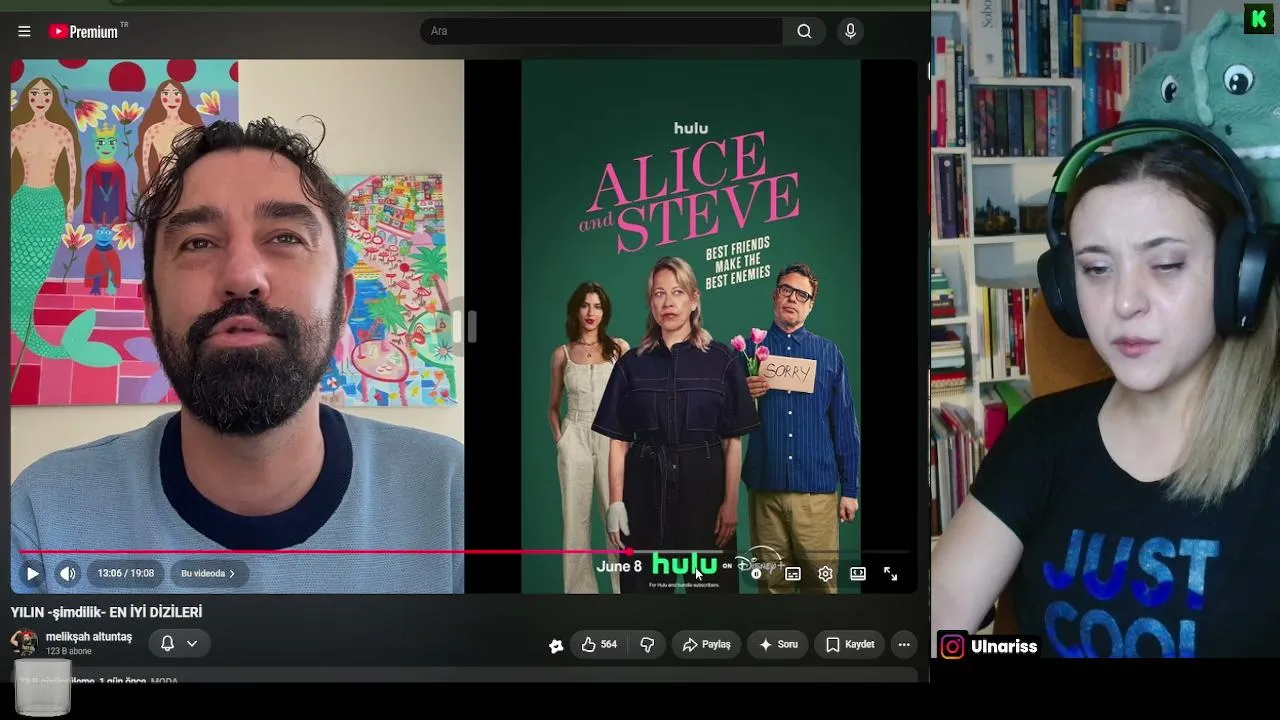Open melikşah altuntaş channel avatar
Image resolution: width=1280 pixels, height=720 pixels.
click(x=24, y=643)
